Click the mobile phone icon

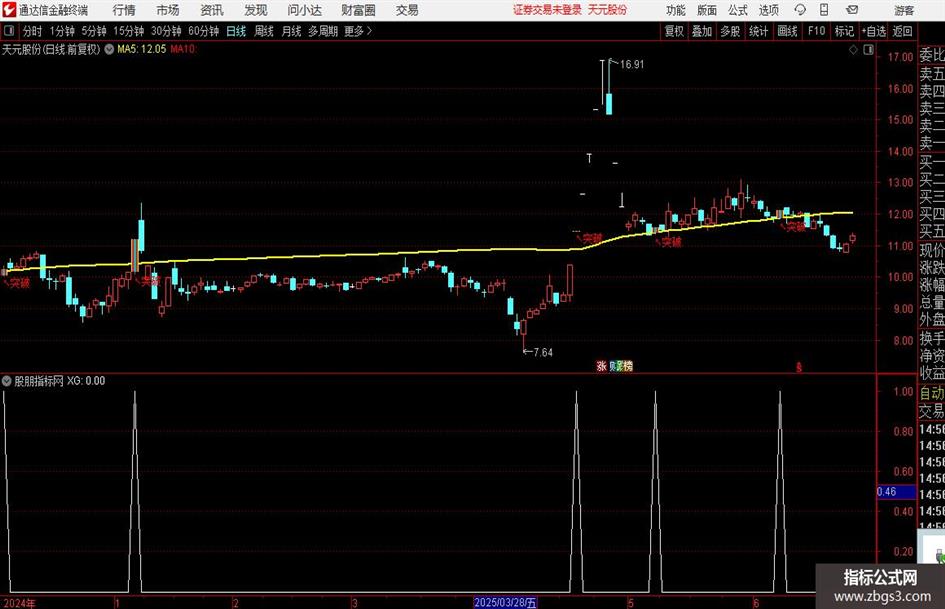click(x=824, y=10)
